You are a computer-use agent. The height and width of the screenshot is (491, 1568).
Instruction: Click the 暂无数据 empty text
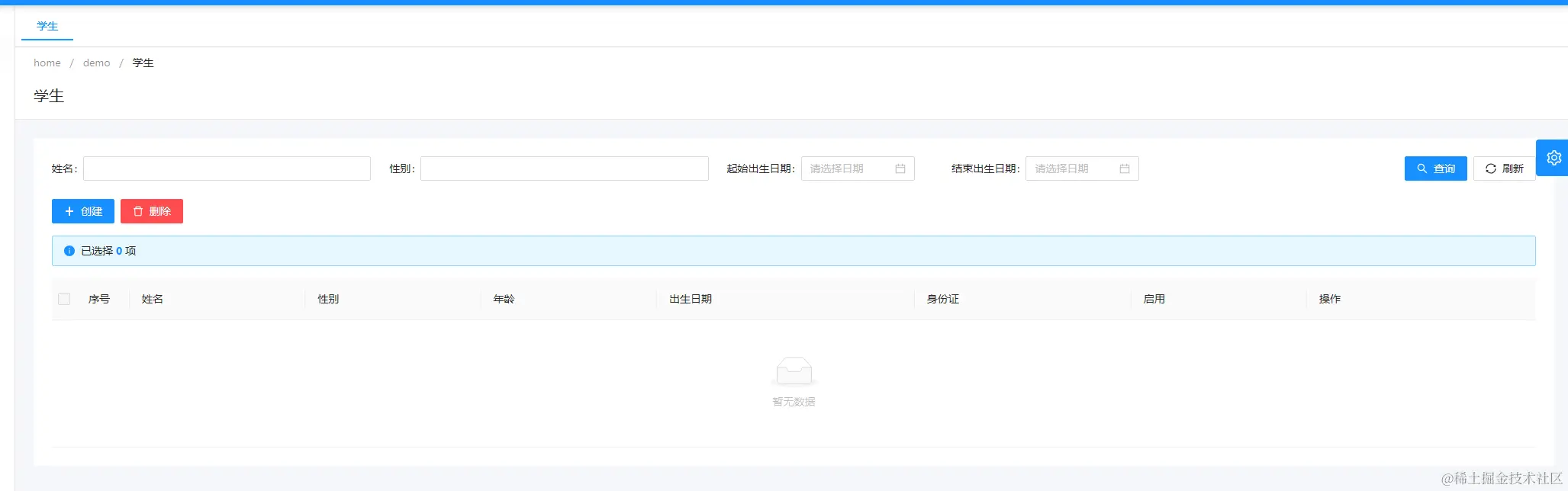794,402
